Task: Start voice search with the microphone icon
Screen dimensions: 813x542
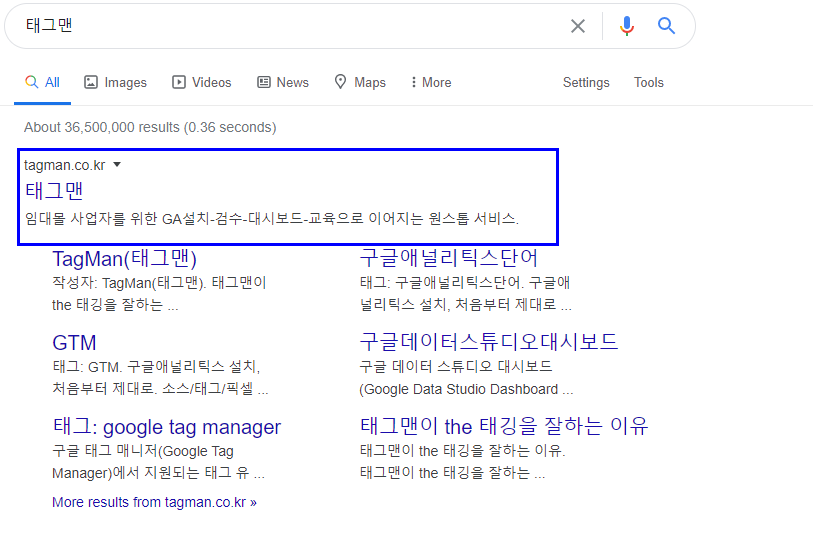Action: [x=626, y=25]
